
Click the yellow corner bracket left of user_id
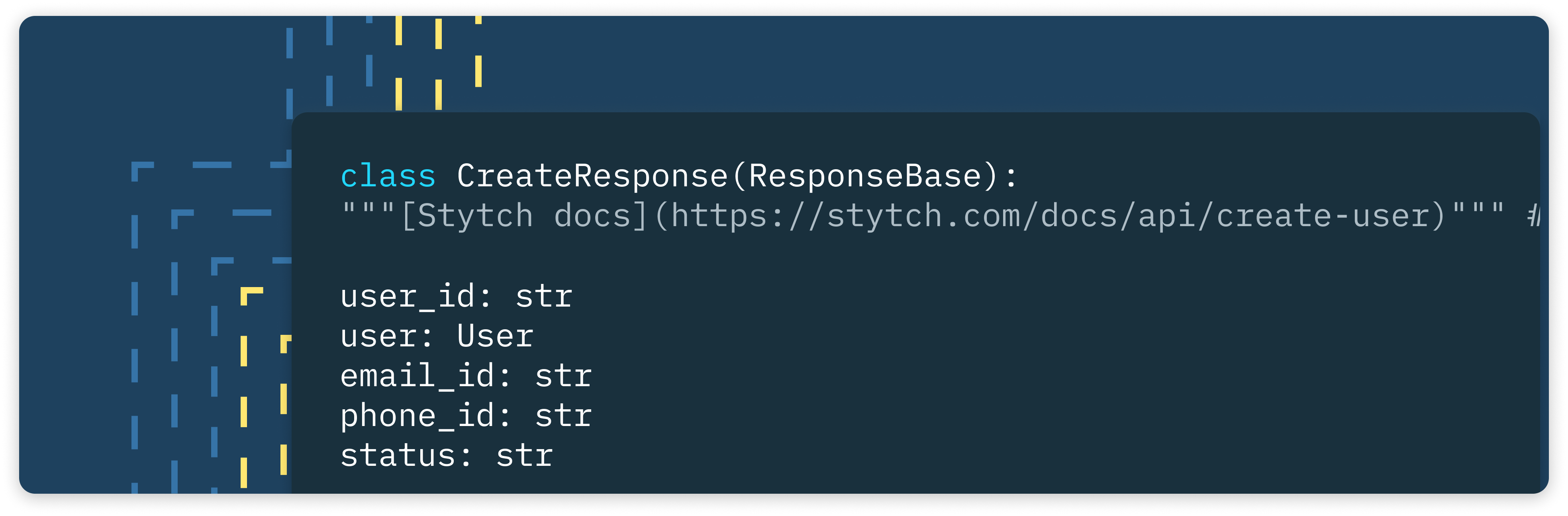point(251,296)
